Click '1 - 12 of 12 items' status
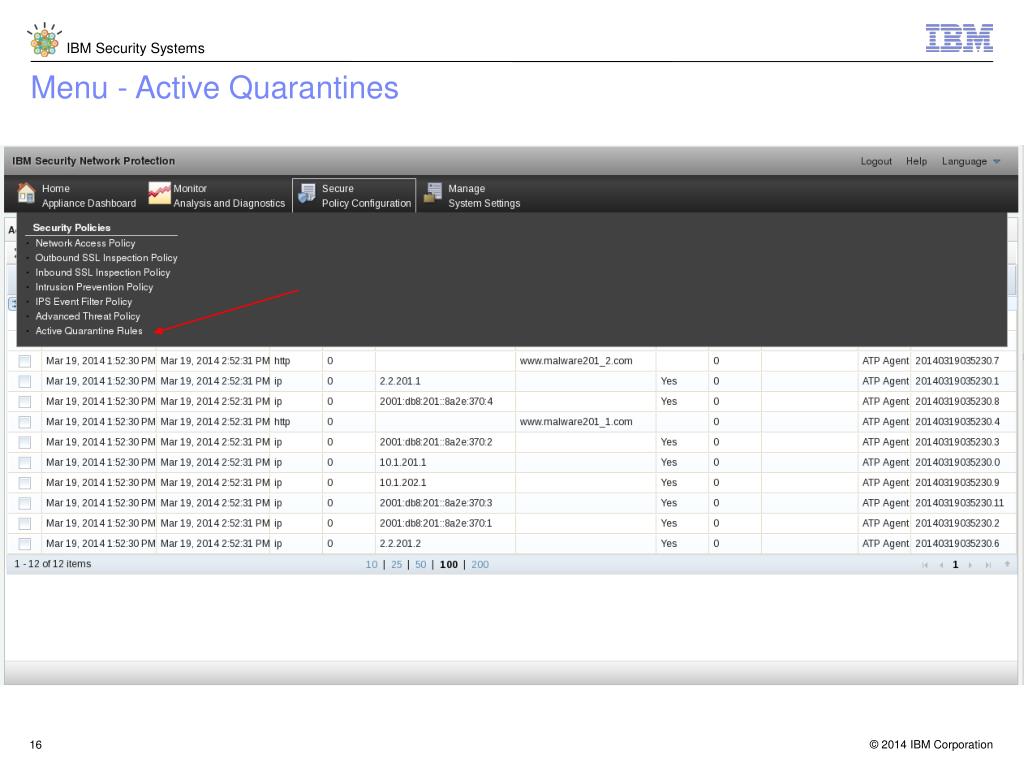The image size is (1024, 768). tap(52, 564)
